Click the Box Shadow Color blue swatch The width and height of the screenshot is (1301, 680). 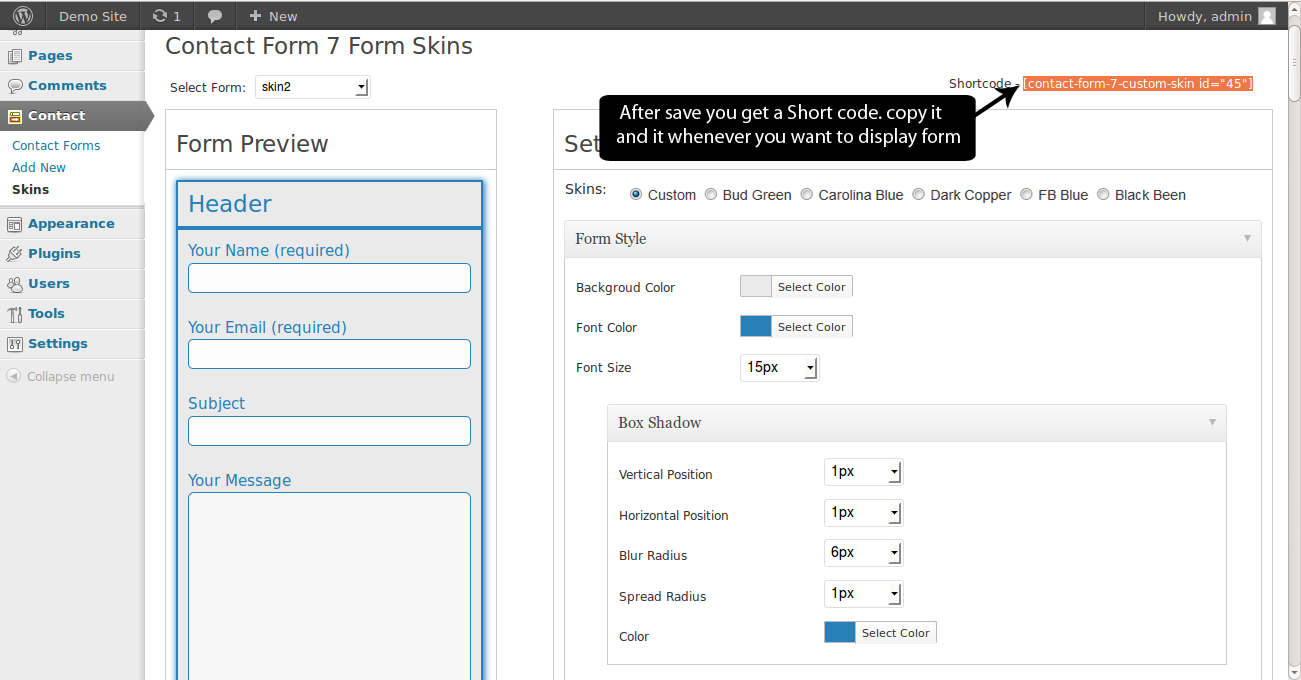[x=840, y=633]
